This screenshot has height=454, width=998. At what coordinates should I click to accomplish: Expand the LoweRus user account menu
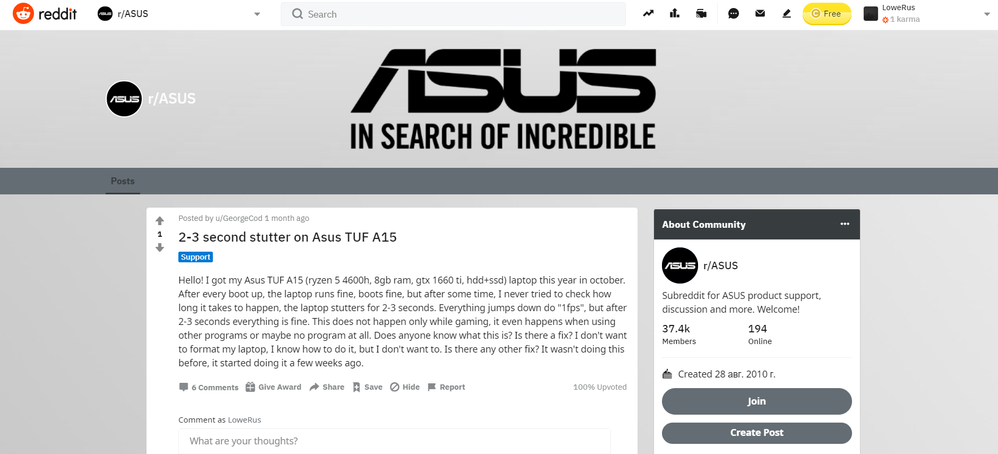click(x=927, y=14)
